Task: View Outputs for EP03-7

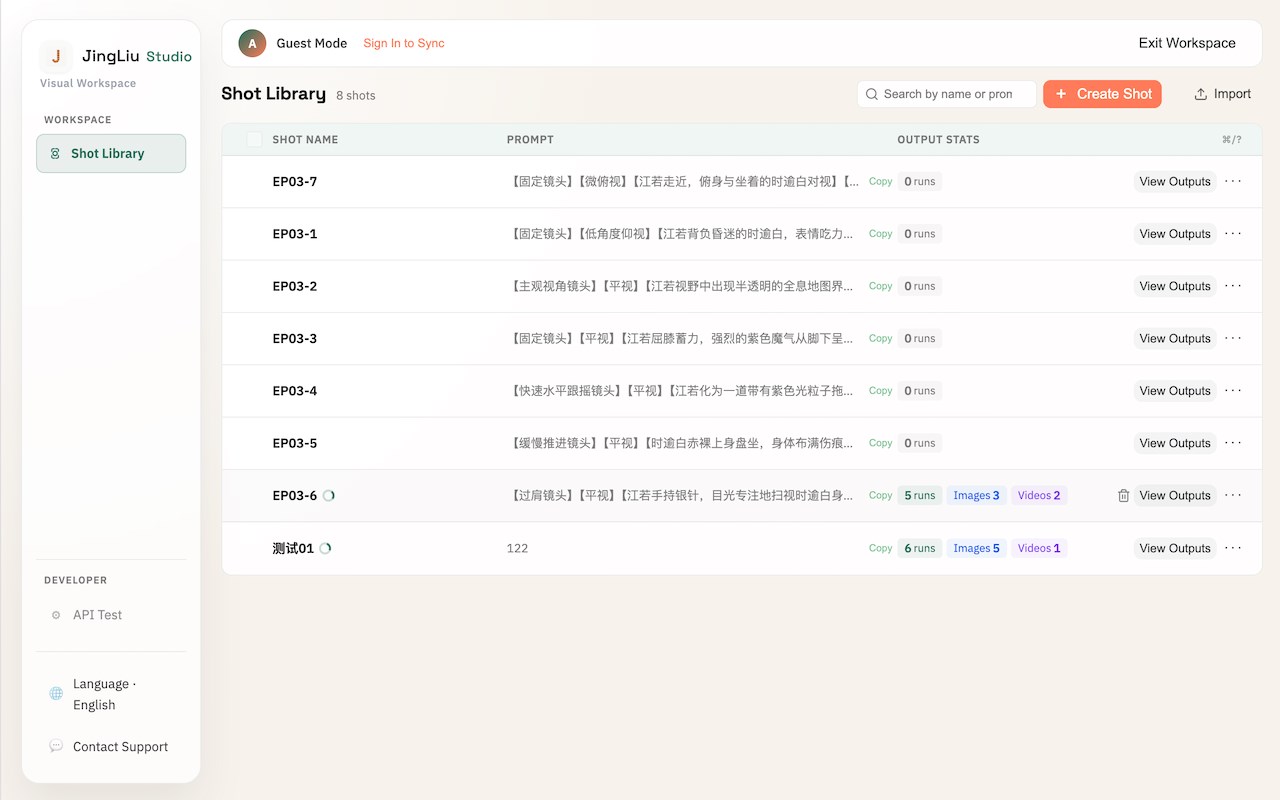Action: [1175, 181]
